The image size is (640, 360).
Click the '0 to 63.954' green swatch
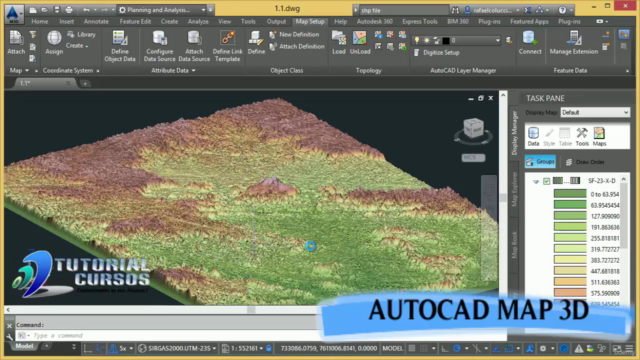point(570,194)
